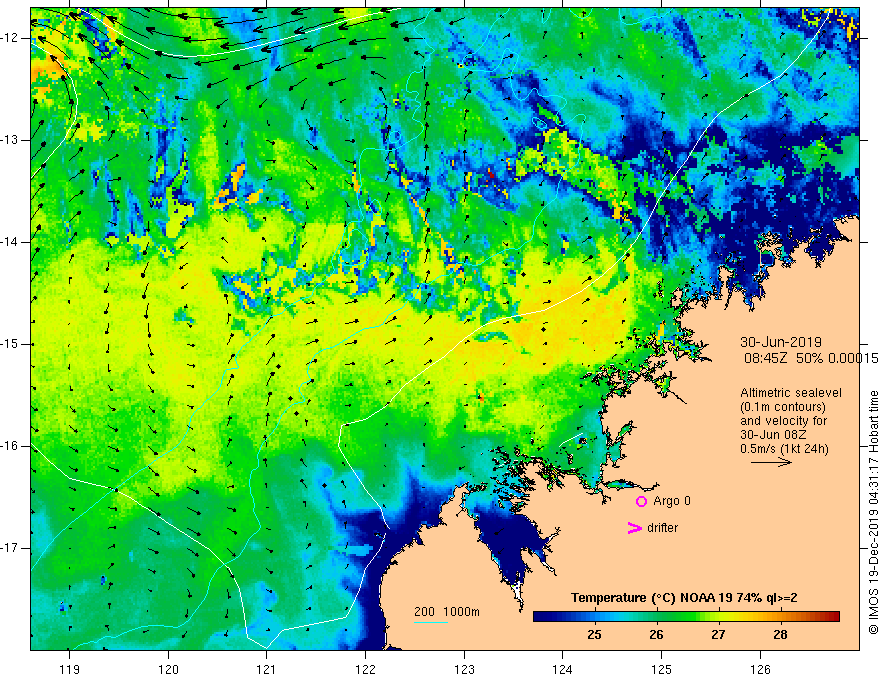Click longitude axis label 121
Screen dimensions: 880x680
267,669
